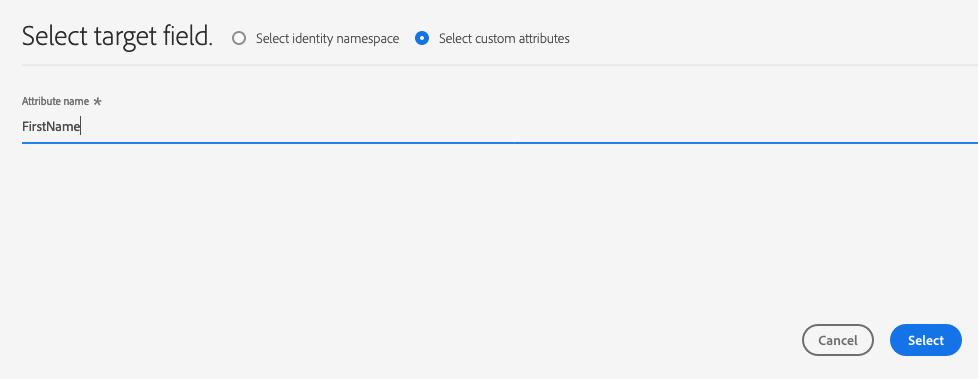Click the divider line under the heading

pyautogui.click(x=500, y=65)
